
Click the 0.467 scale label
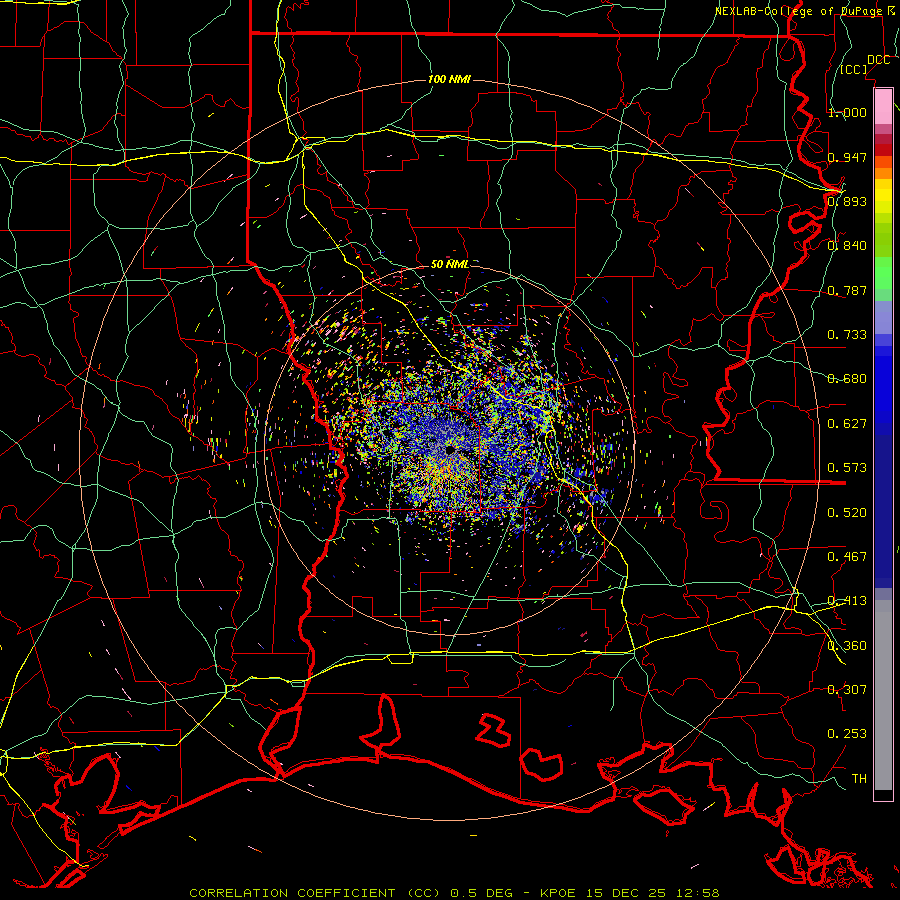coord(847,557)
